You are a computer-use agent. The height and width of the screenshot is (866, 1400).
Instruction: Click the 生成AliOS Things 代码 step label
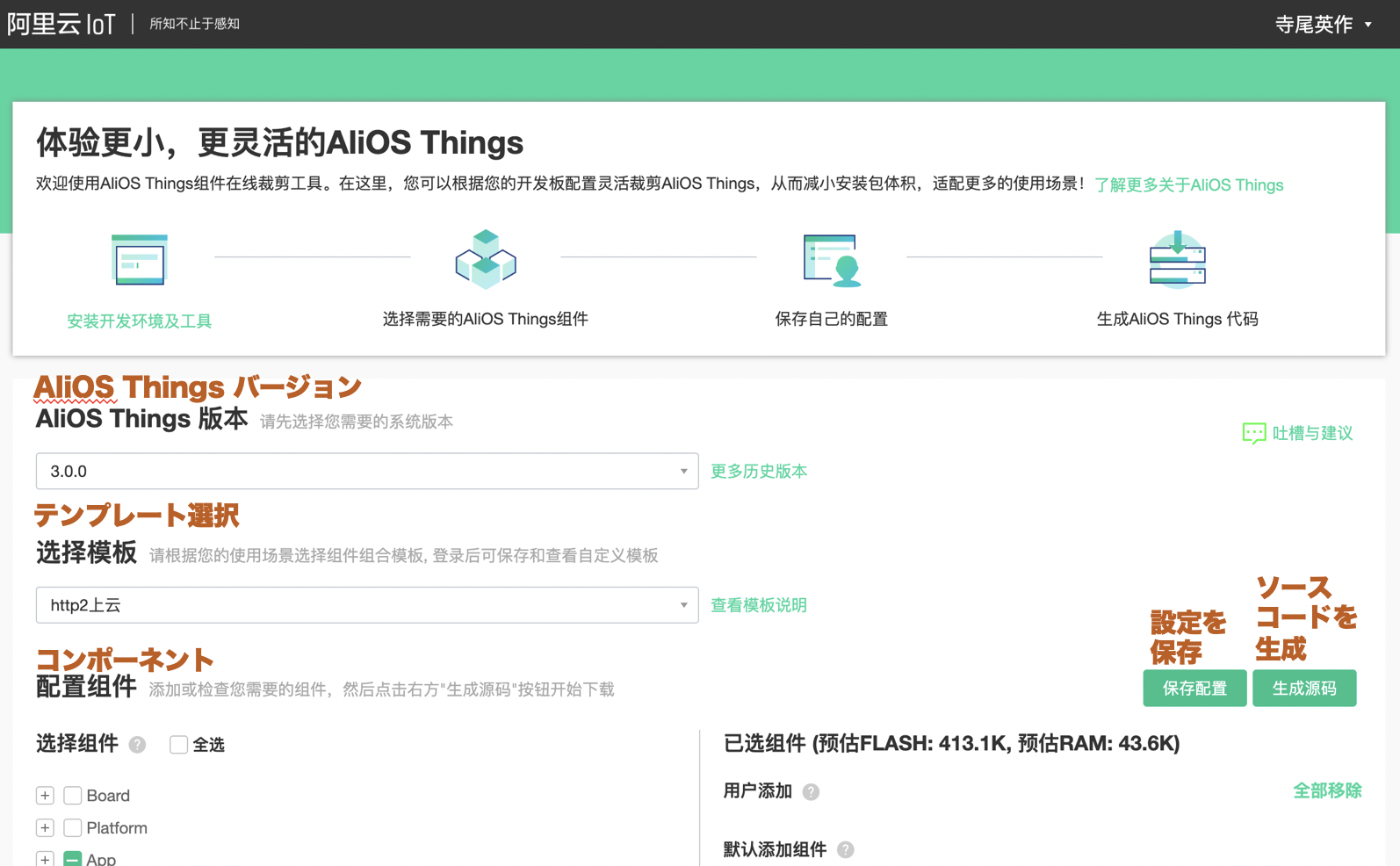tap(1178, 319)
